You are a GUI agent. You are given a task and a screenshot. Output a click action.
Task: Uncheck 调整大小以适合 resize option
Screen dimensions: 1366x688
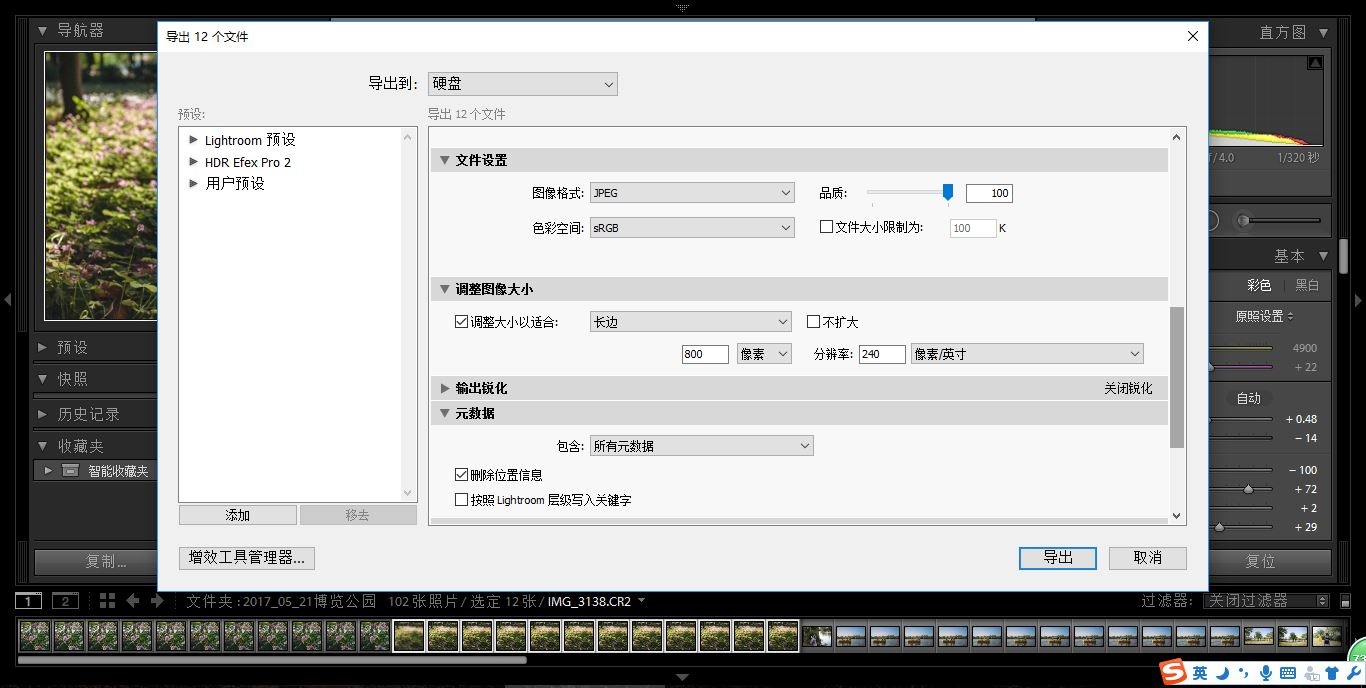coord(461,321)
